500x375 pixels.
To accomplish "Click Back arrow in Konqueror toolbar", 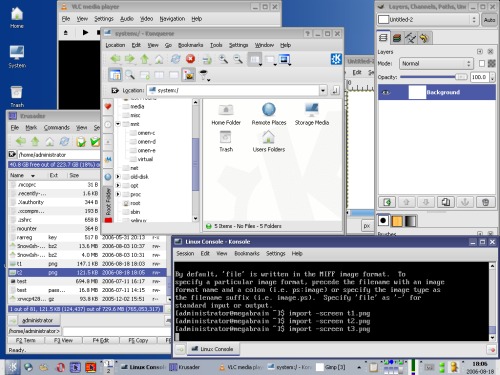I will 115,59.
